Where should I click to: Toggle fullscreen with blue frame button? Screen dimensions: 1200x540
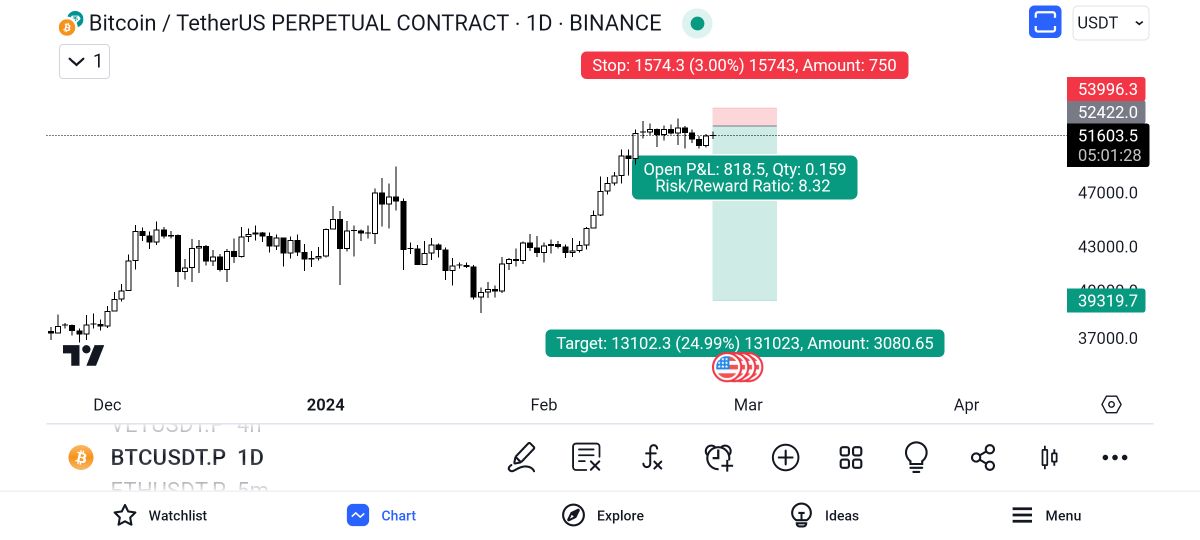point(1045,22)
